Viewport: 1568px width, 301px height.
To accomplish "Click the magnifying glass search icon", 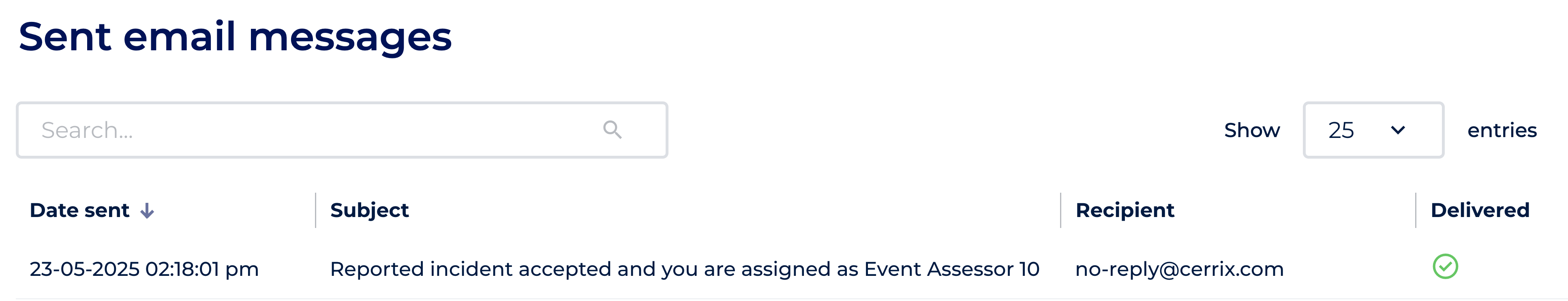I will (x=612, y=130).
